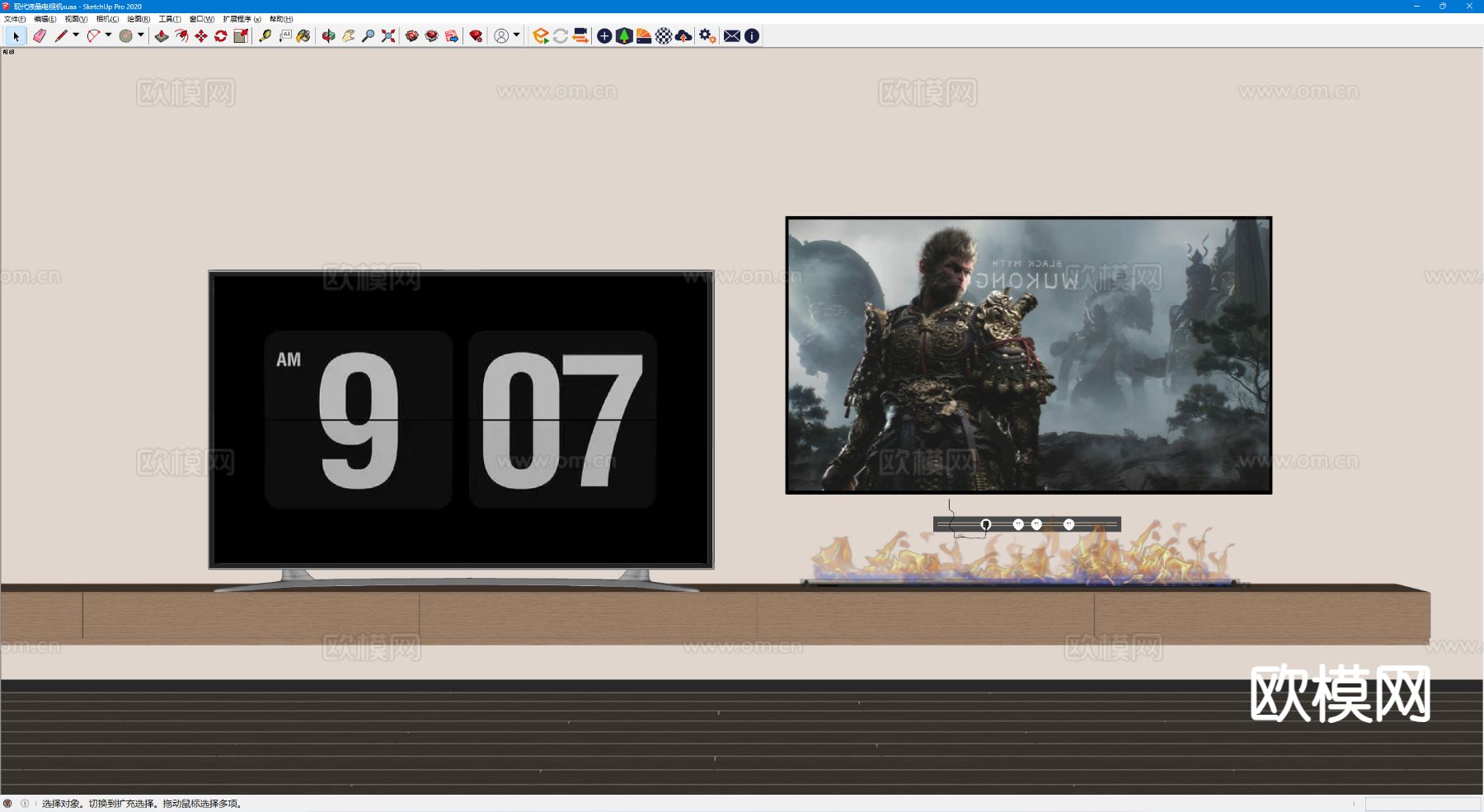The width and height of the screenshot is (1484, 812).
Task: Click the envelope feedback icon
Action: 732,36
